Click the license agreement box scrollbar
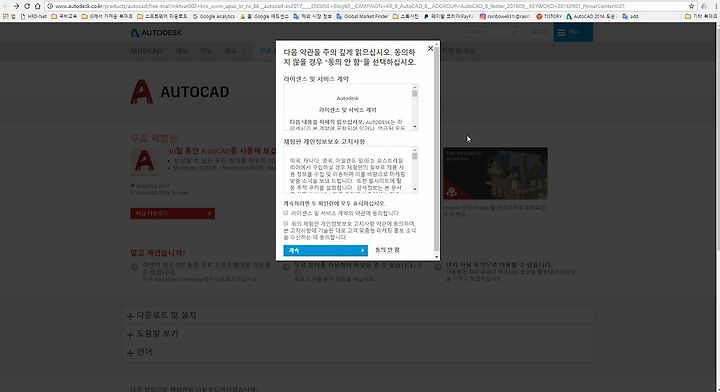This screenshot has height=392, width=720. (x=415, y=107)
